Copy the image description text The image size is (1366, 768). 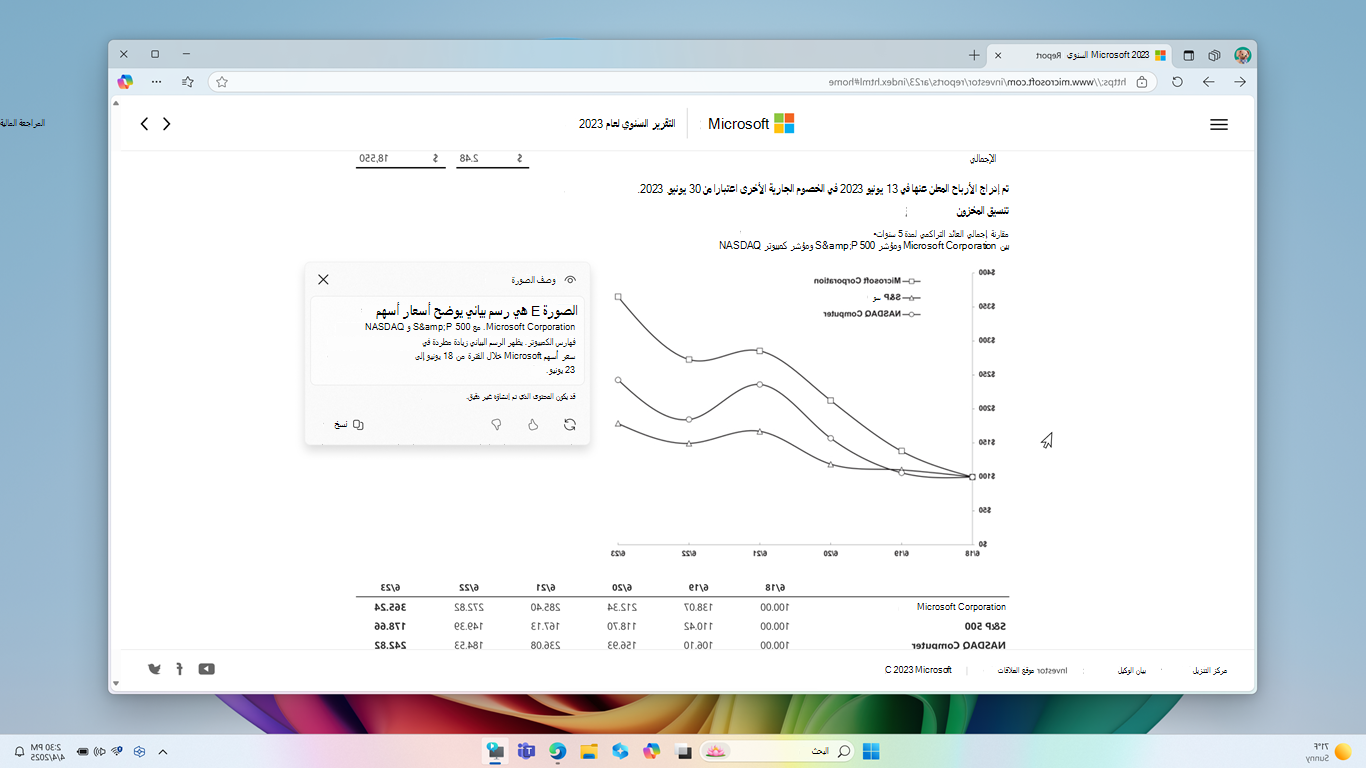(349, 424)
